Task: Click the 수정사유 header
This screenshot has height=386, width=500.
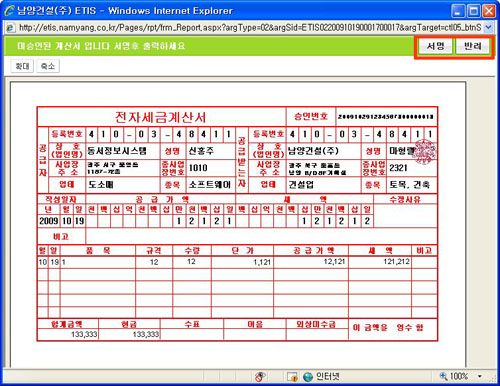Action: coord(405,200)
